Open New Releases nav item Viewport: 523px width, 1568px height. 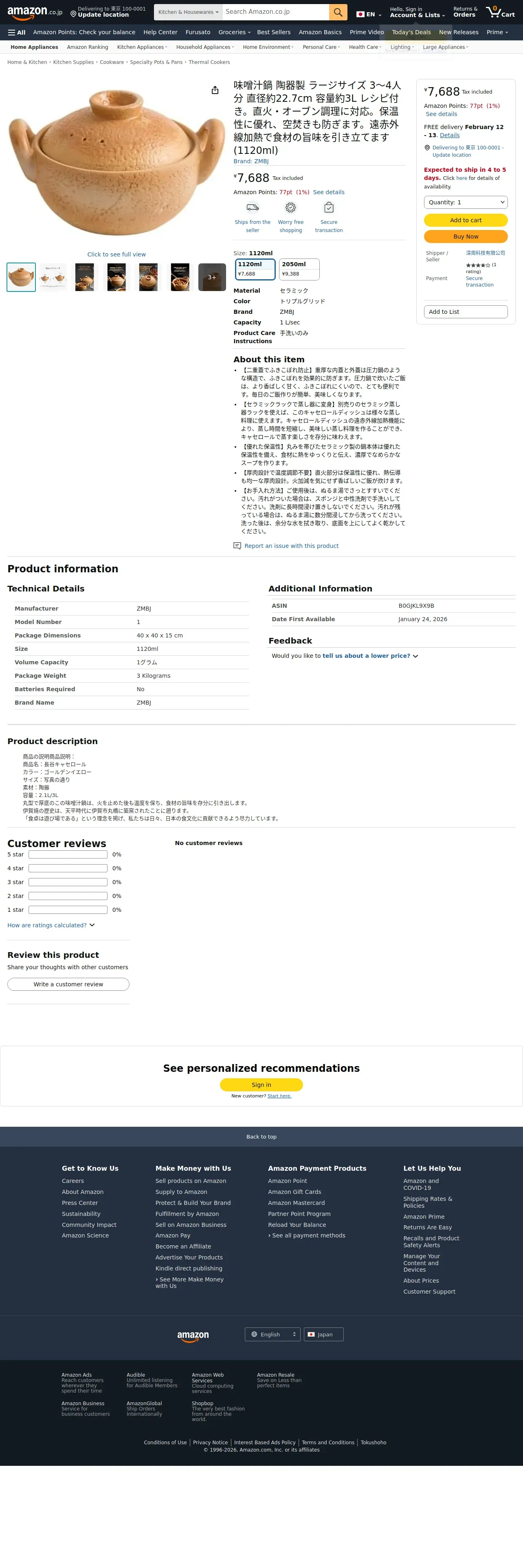[x=459, y=32]
